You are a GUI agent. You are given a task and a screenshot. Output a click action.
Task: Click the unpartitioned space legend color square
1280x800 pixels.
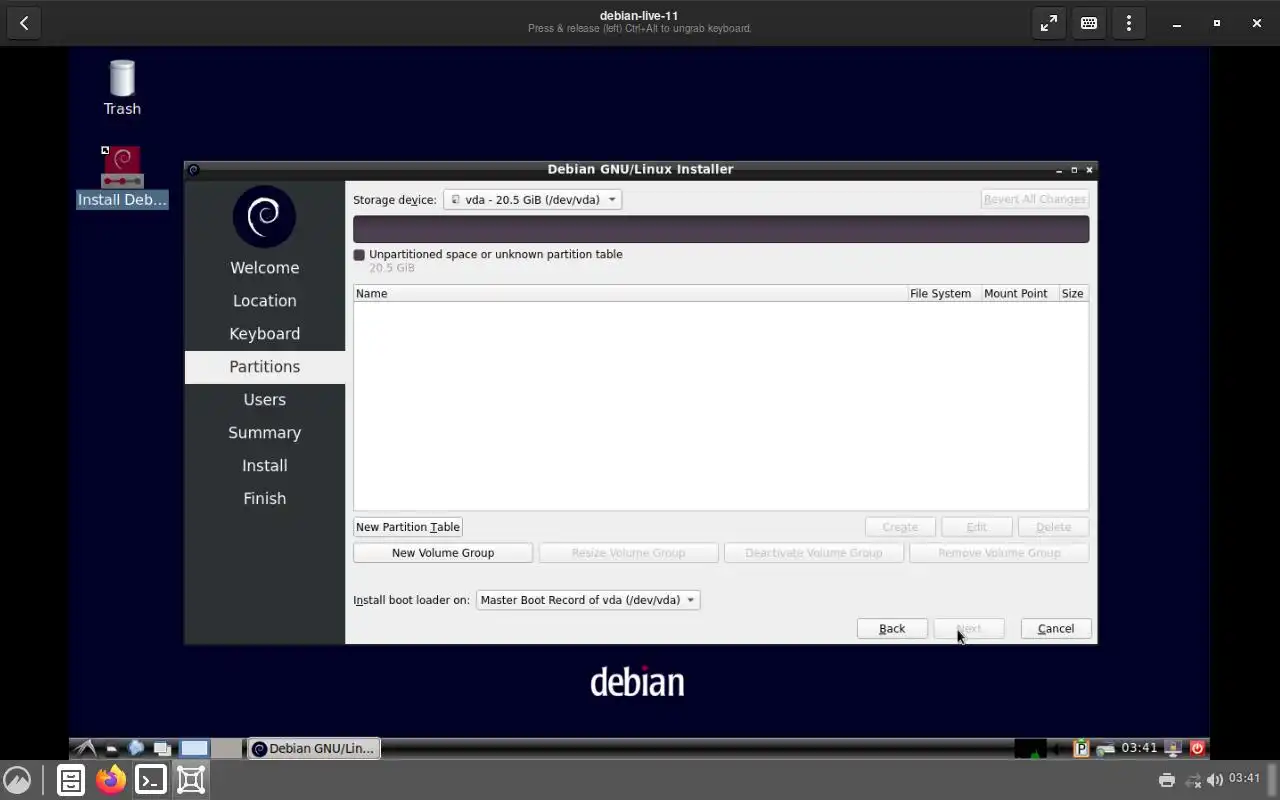click(359, 255)
